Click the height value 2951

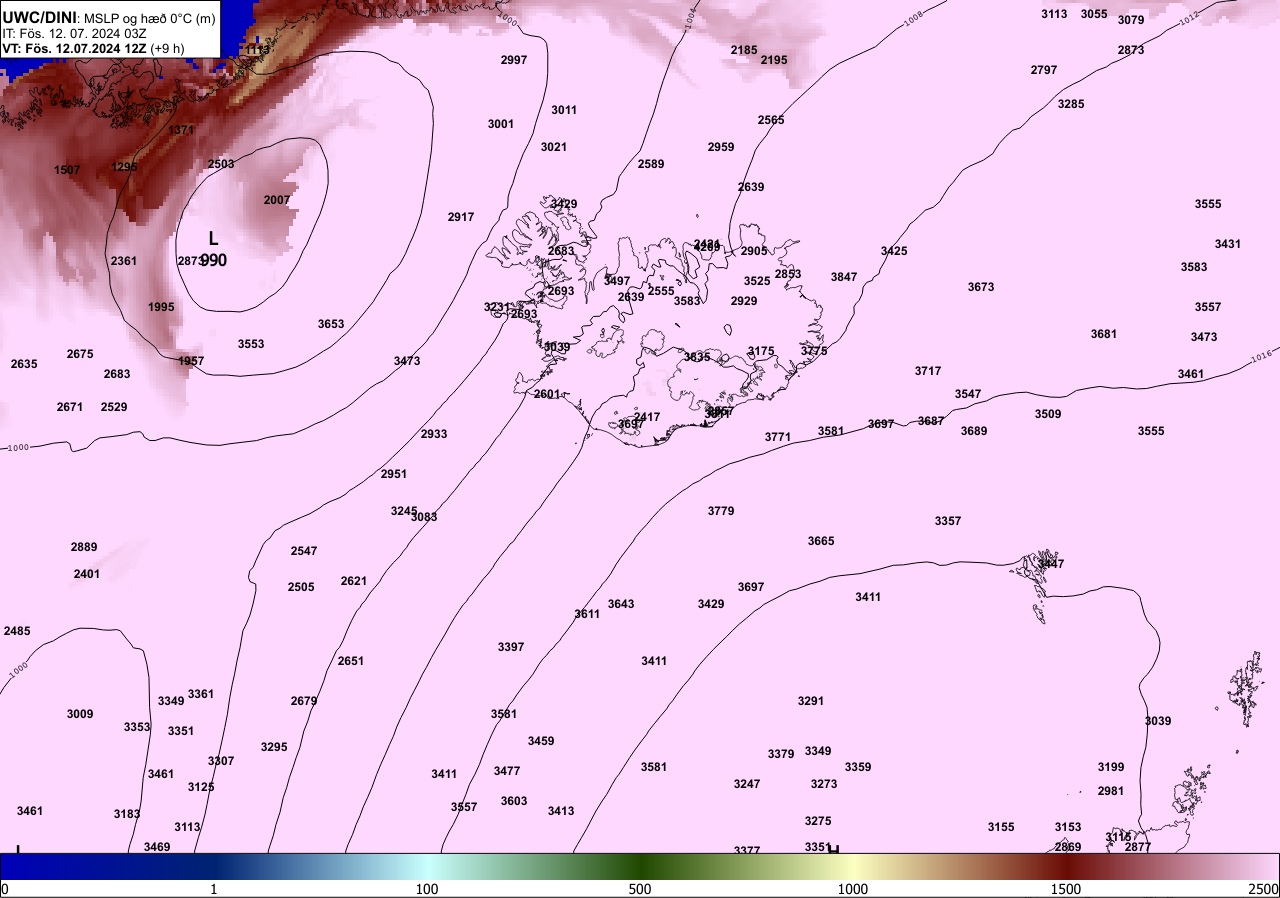click(x=394, y=474)
